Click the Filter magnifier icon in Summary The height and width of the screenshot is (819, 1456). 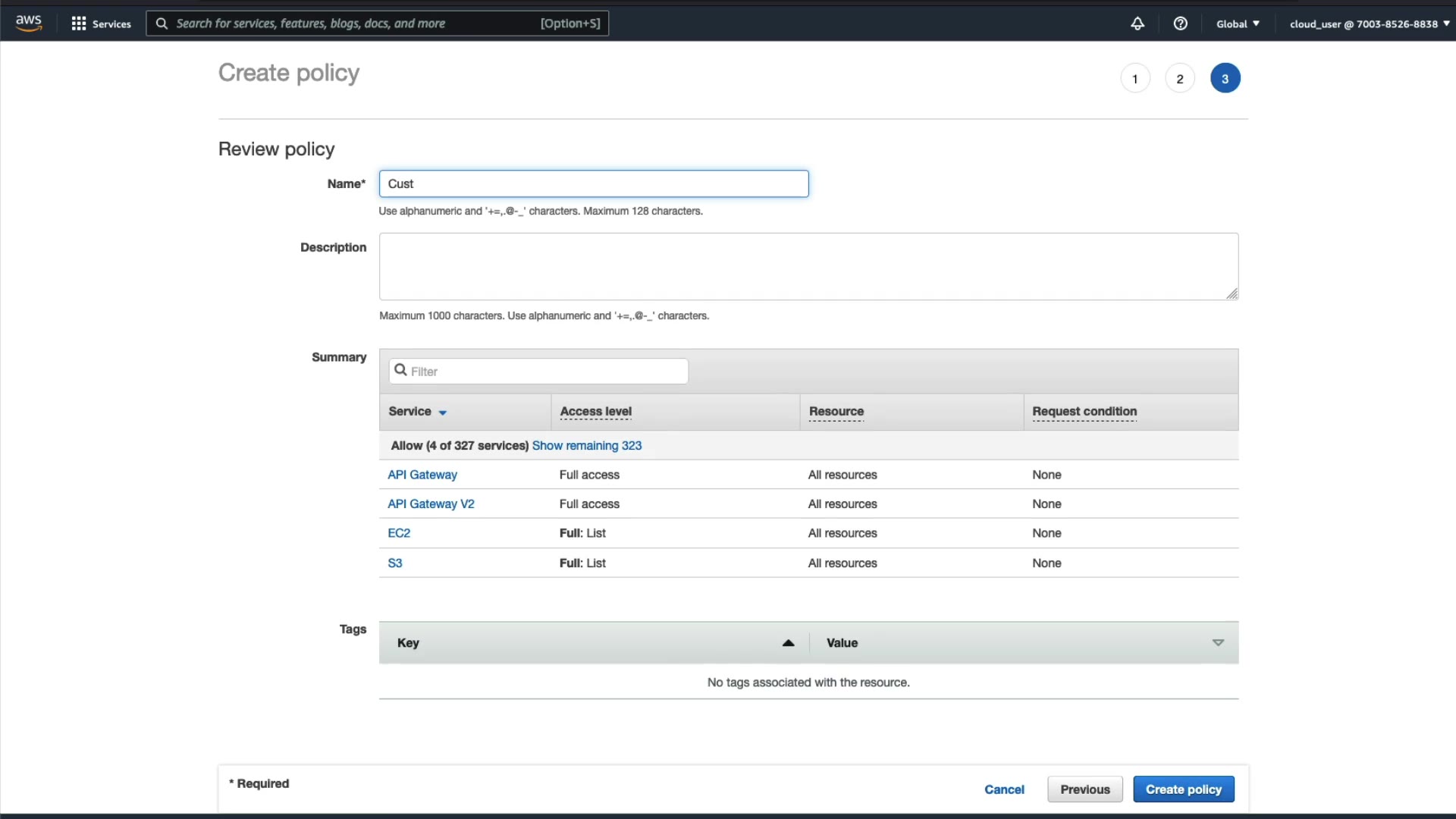click(x=400, y=370)
